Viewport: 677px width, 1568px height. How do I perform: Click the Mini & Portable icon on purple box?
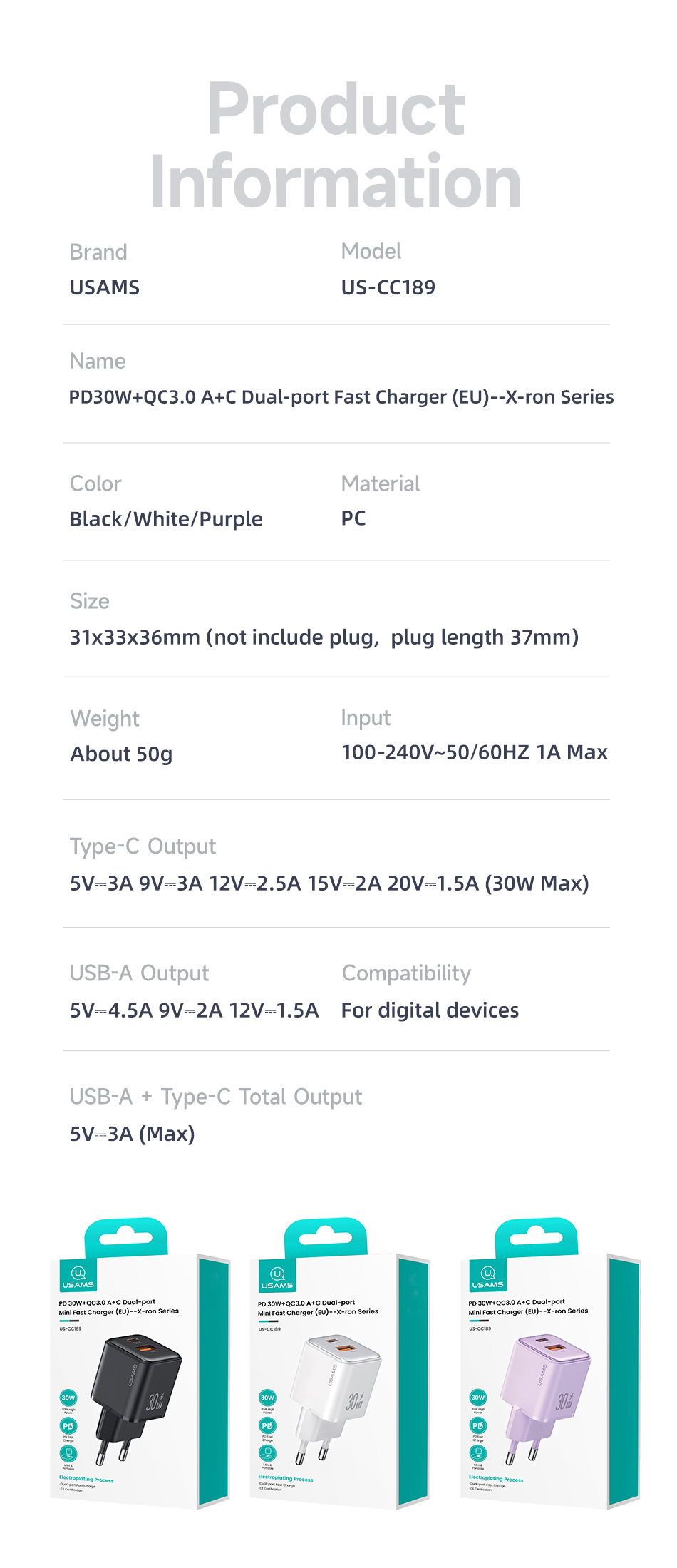pos(478,1452)
